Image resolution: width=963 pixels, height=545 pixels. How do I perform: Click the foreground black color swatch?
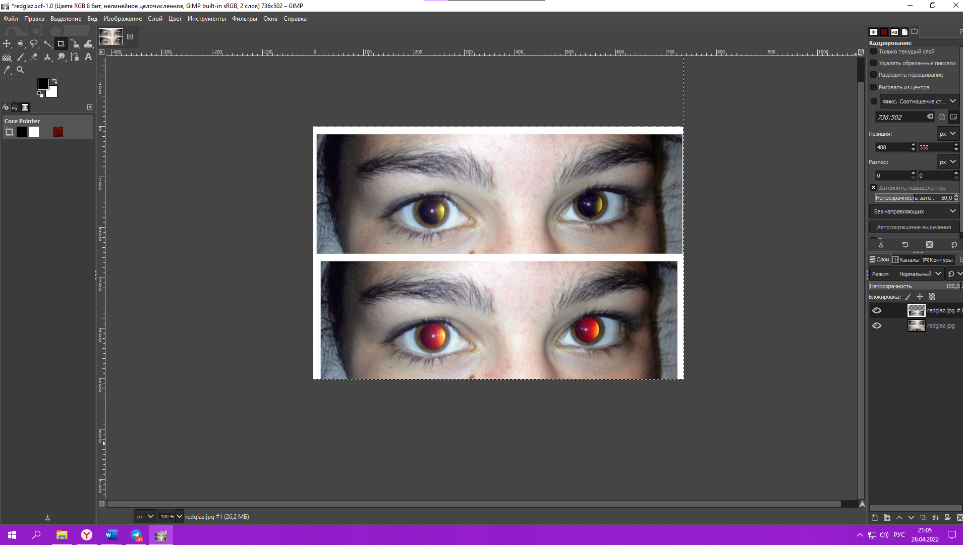tap(42, 84)
